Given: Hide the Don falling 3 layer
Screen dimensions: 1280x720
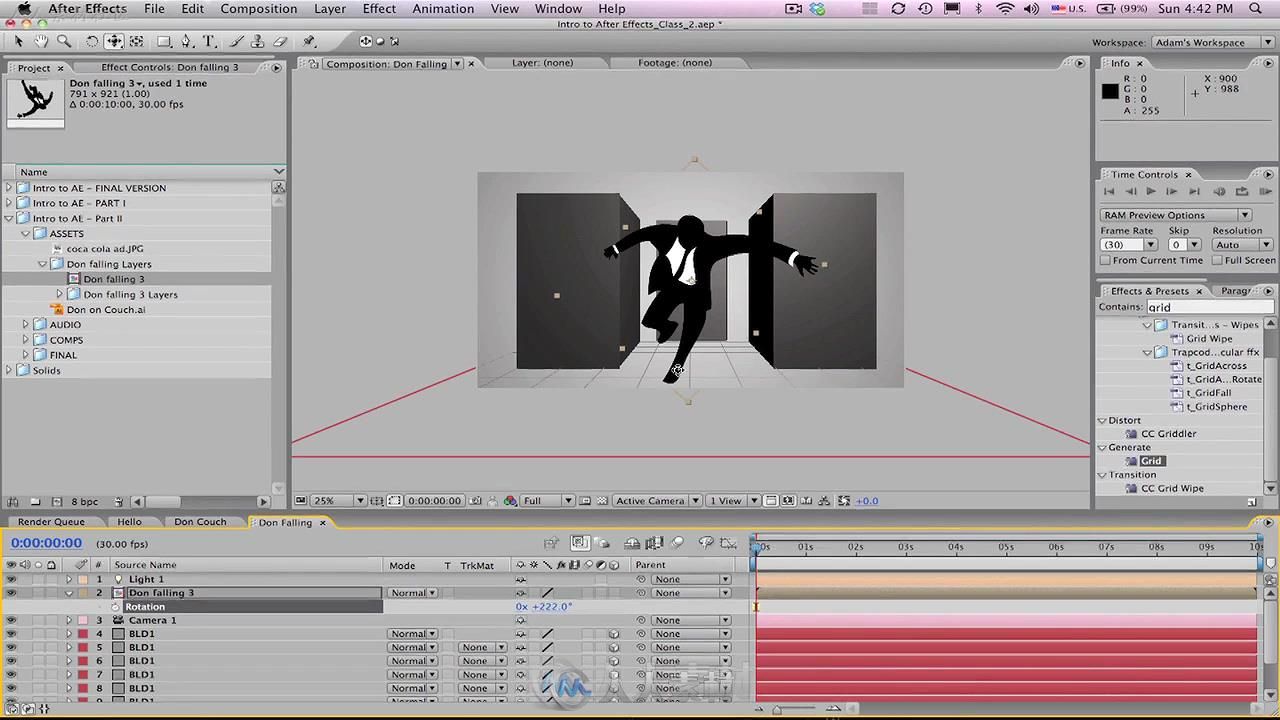Looking at the screenshot, I should pyautogui.click(x=11, y=593).
